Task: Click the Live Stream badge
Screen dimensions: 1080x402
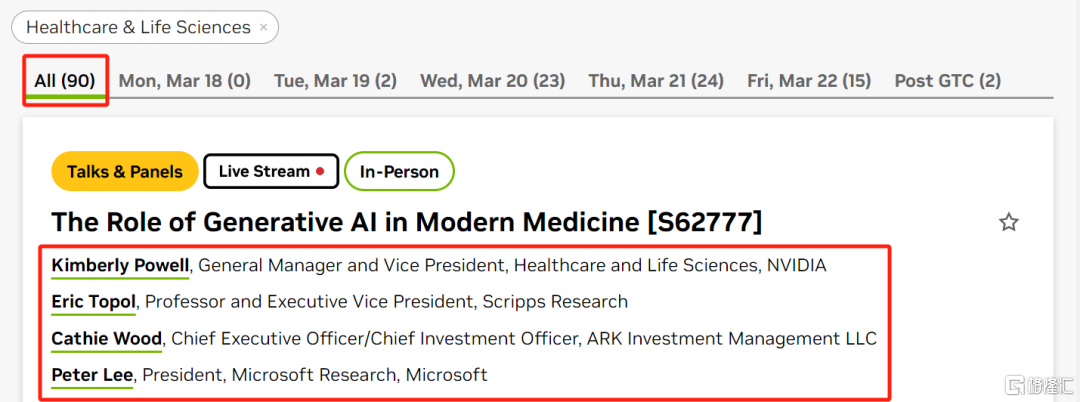Action: point(264,172)
